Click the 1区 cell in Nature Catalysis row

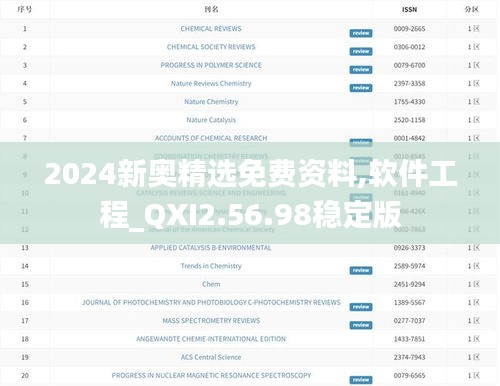coord(473,120)
